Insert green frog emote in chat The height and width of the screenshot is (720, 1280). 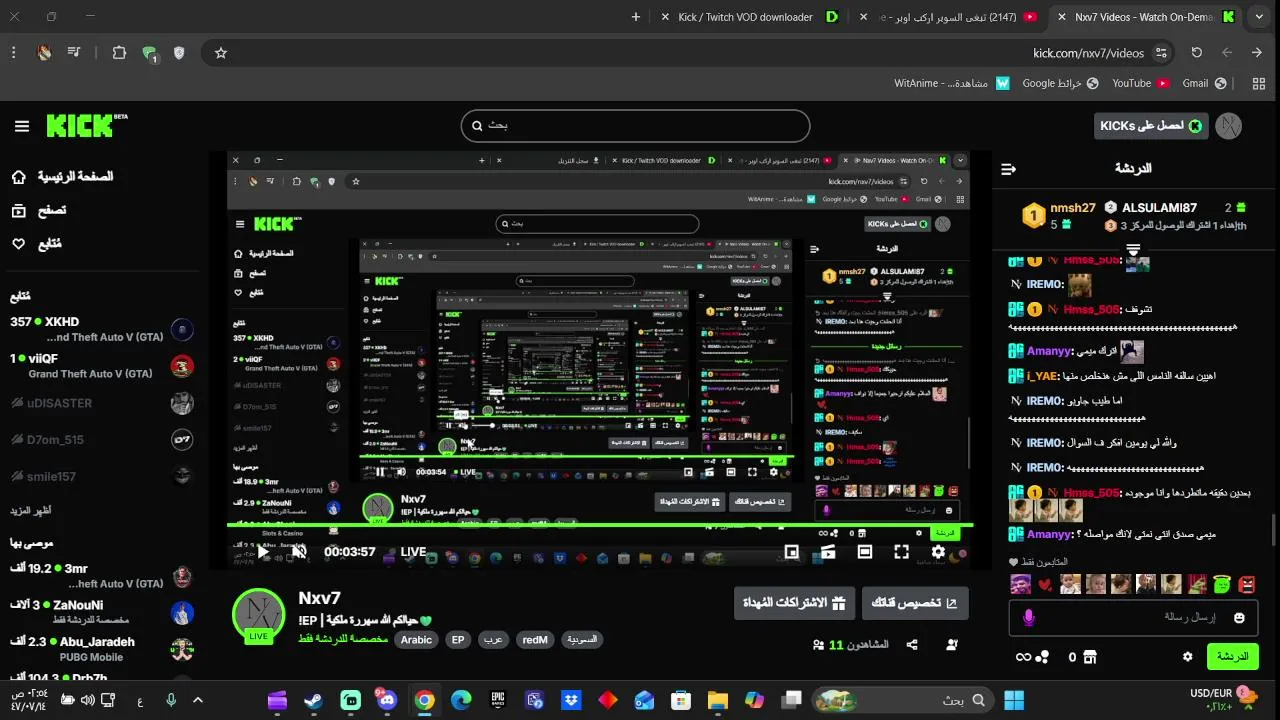pyautogui.click(x=1222, y=584)
